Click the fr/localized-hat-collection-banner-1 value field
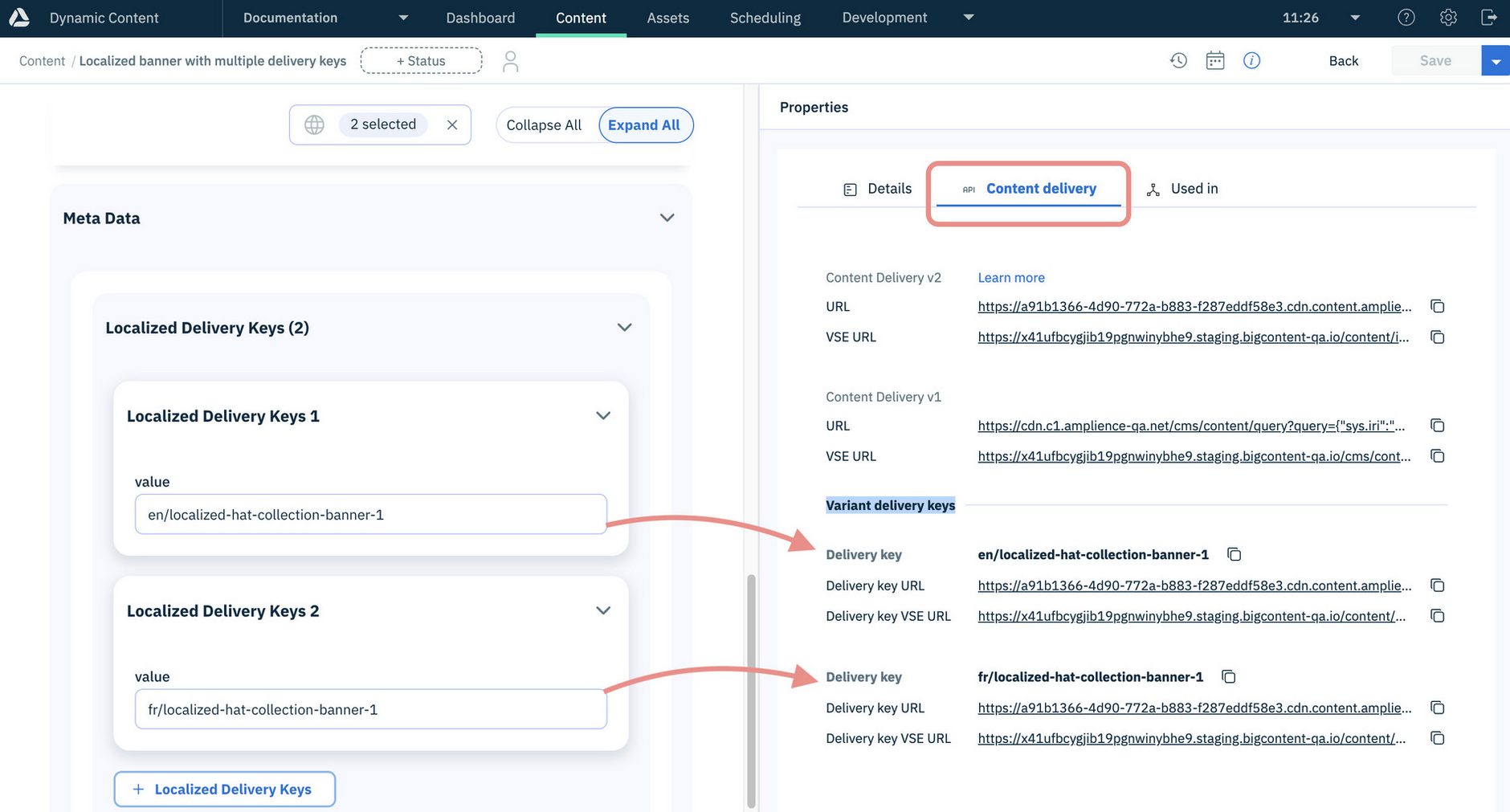Viewport: 1510px width, 812px height. (x=370, y=709)
